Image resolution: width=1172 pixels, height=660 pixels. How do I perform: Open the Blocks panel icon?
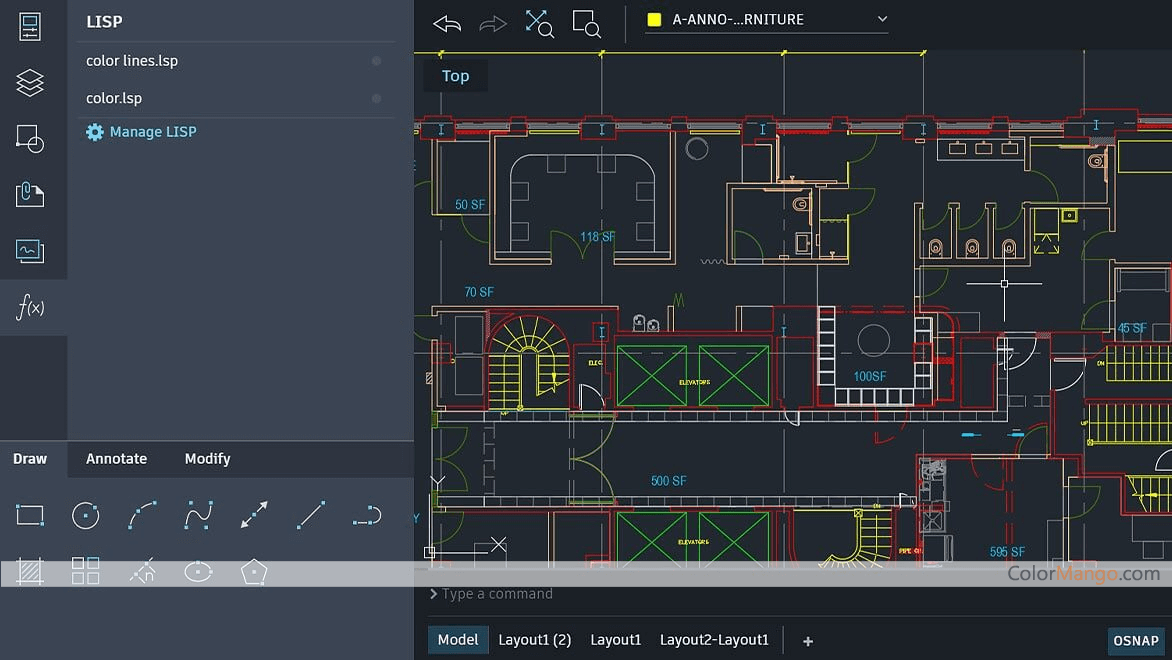30,139
